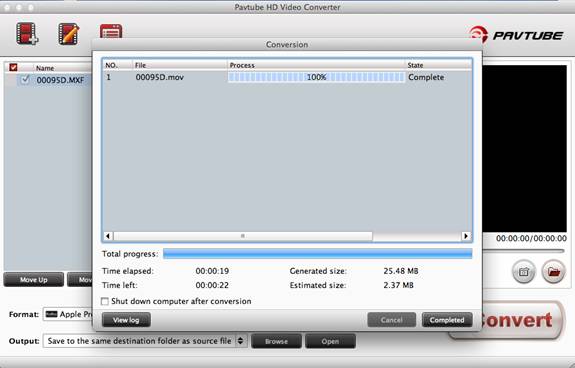Click the black video preview area
Screen dimensions: 575x368
pos(524,148)
